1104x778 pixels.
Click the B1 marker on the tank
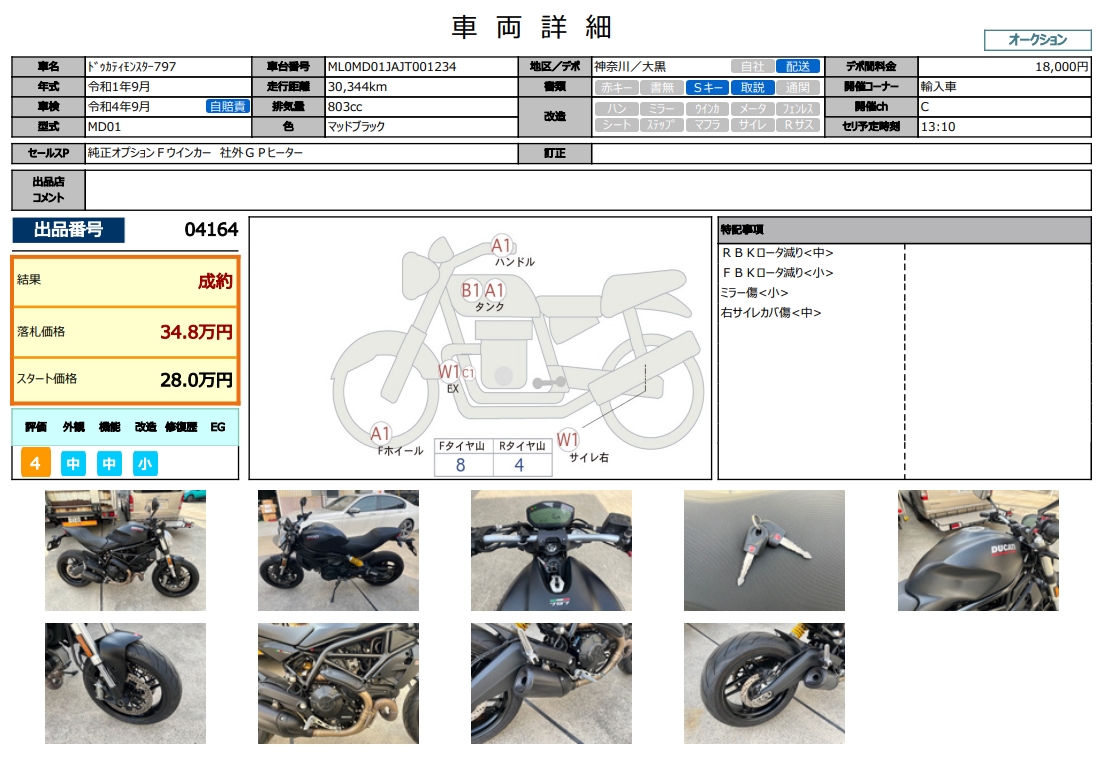click(x=470, y=290)
